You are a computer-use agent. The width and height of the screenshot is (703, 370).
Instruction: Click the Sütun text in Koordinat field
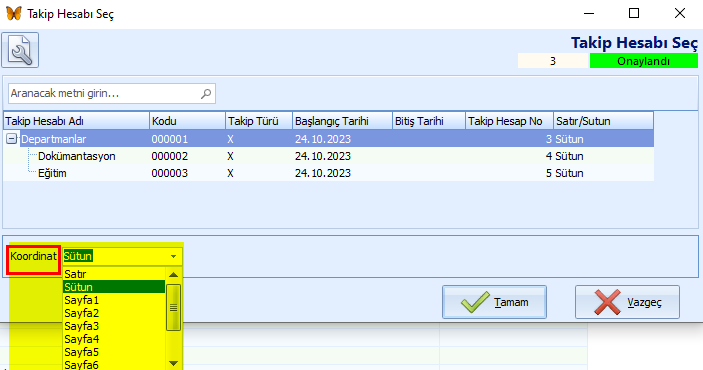pyautogui.click(x=78, y=256)
